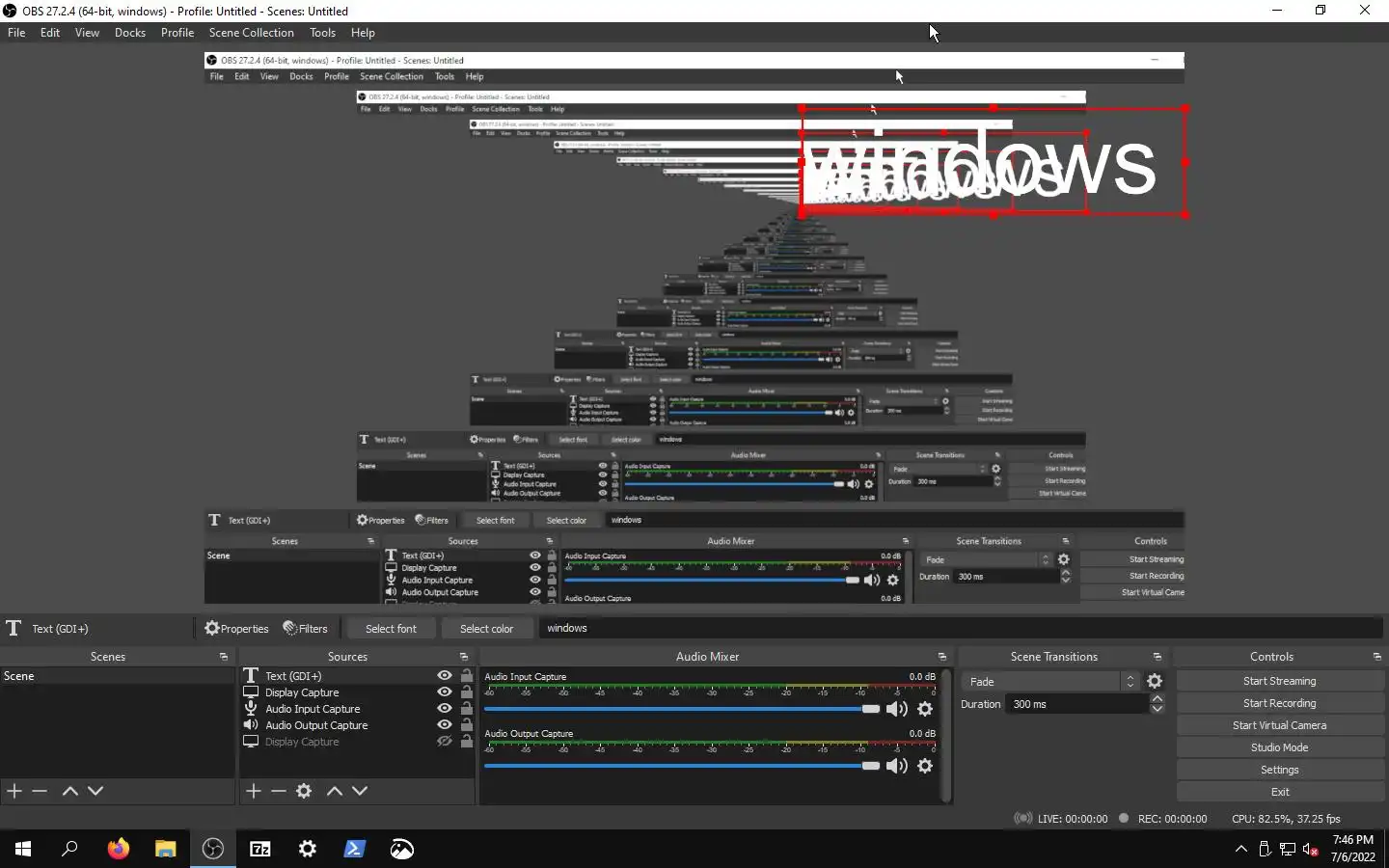Open Firefox from the taskbar

(x=118, y=849)
